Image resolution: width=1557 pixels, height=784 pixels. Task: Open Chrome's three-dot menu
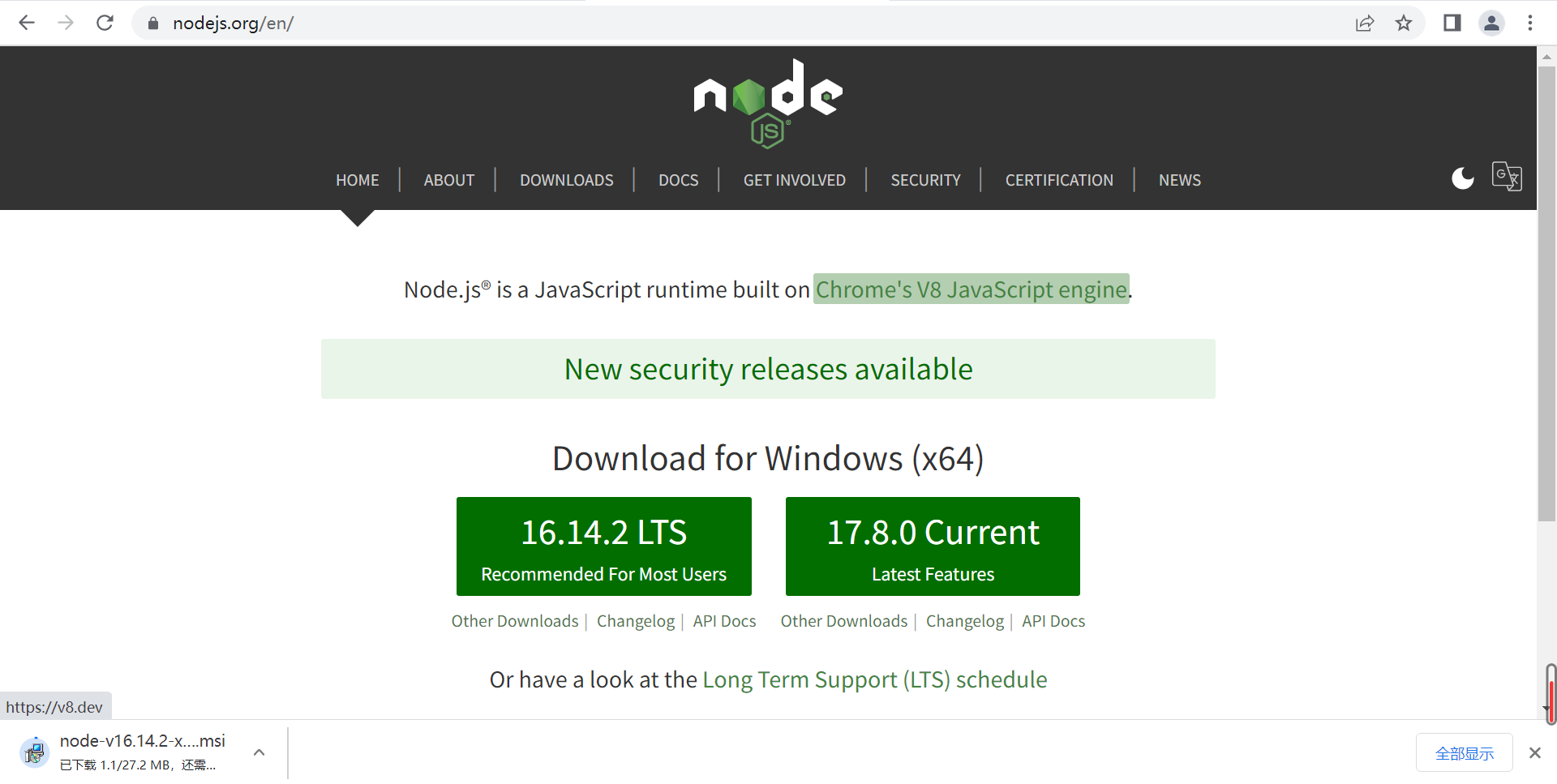[x=1530, y=23]
